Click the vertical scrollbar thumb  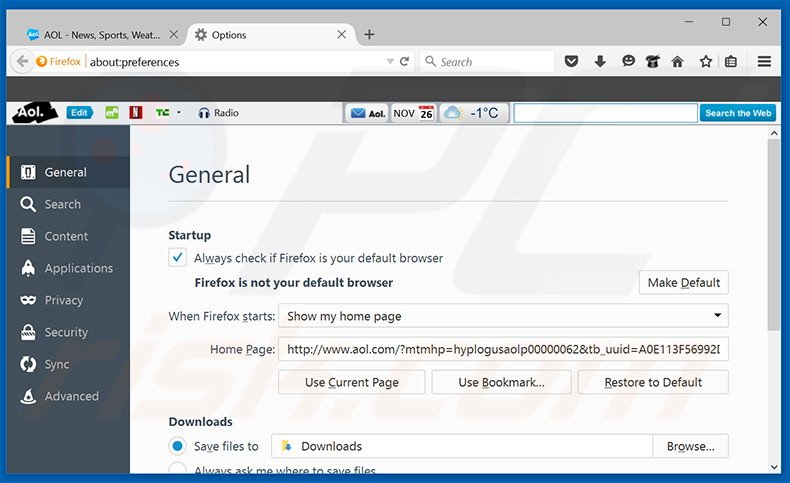(774, 235)
